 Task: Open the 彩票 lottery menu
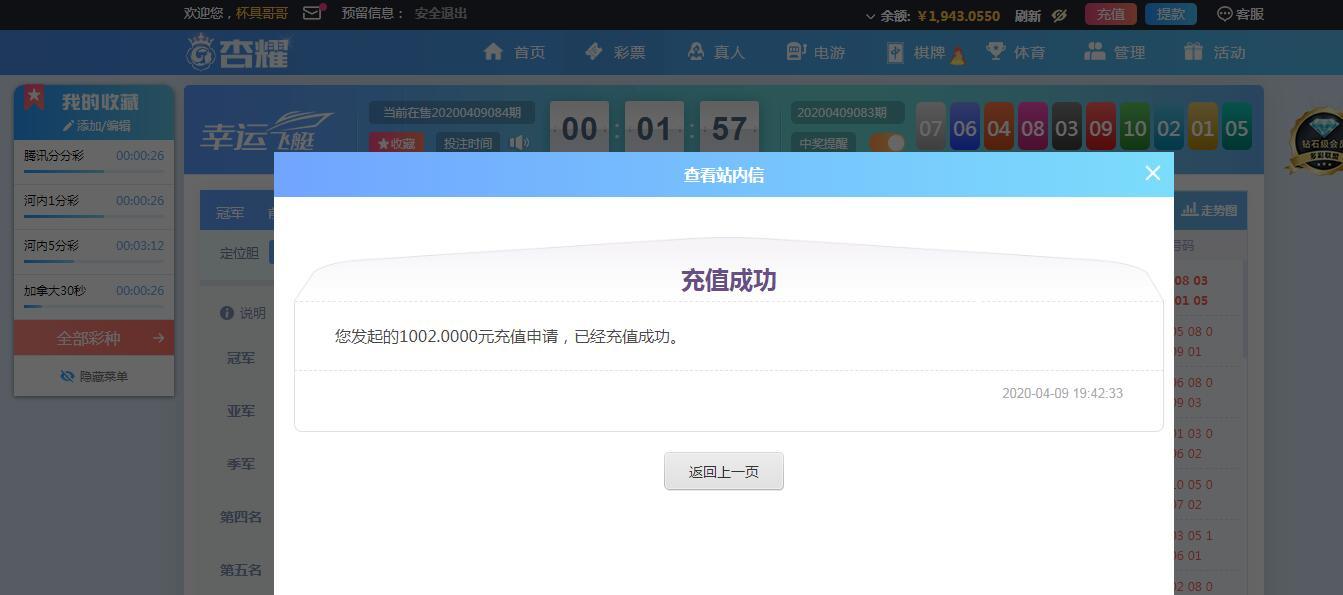point(615,52)
